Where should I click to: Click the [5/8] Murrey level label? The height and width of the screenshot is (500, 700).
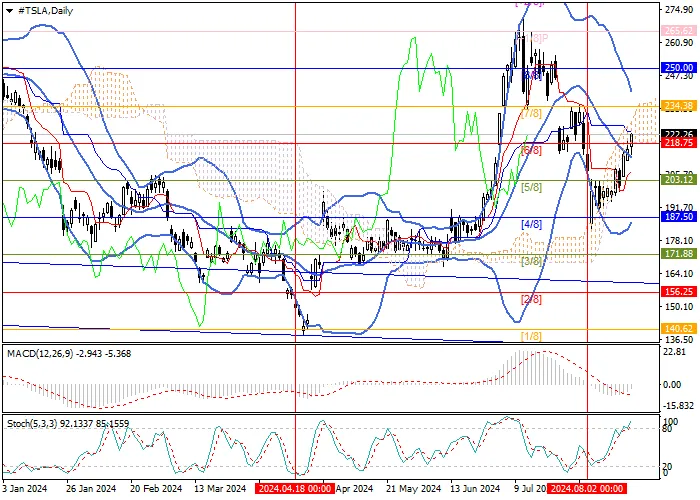pos(531,188)
